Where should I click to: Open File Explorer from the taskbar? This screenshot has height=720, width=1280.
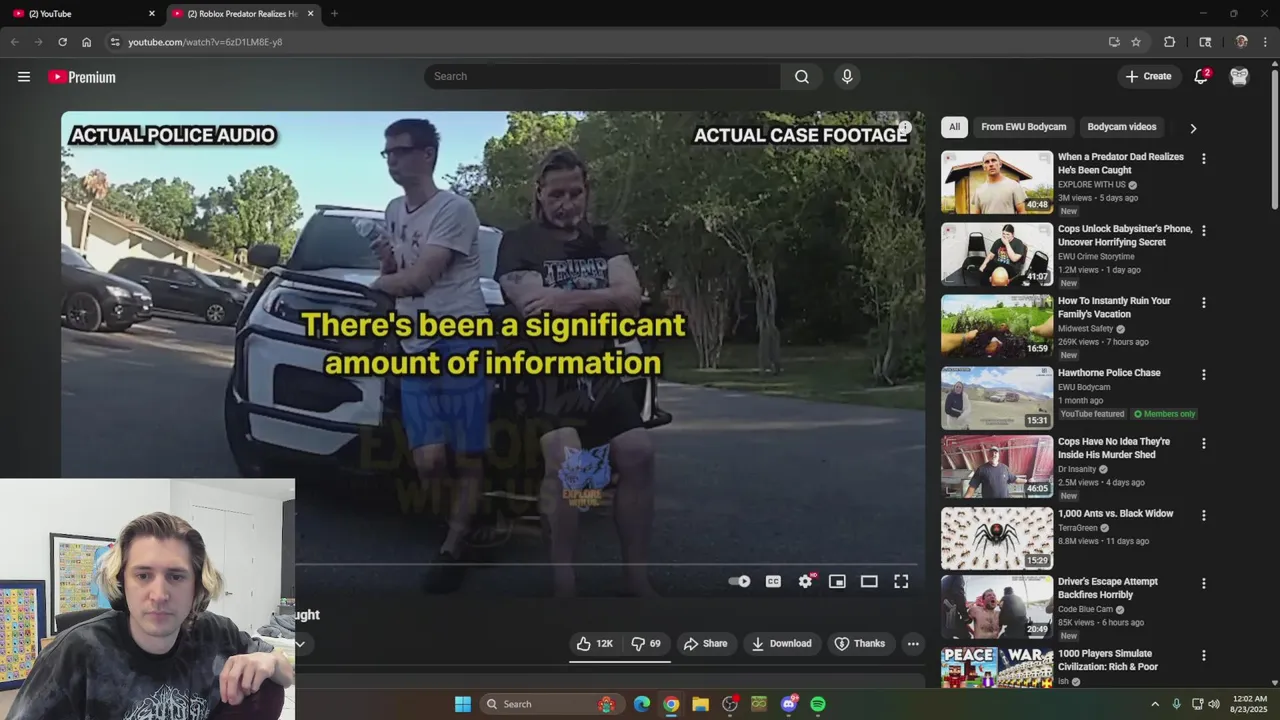click(700, 704)
